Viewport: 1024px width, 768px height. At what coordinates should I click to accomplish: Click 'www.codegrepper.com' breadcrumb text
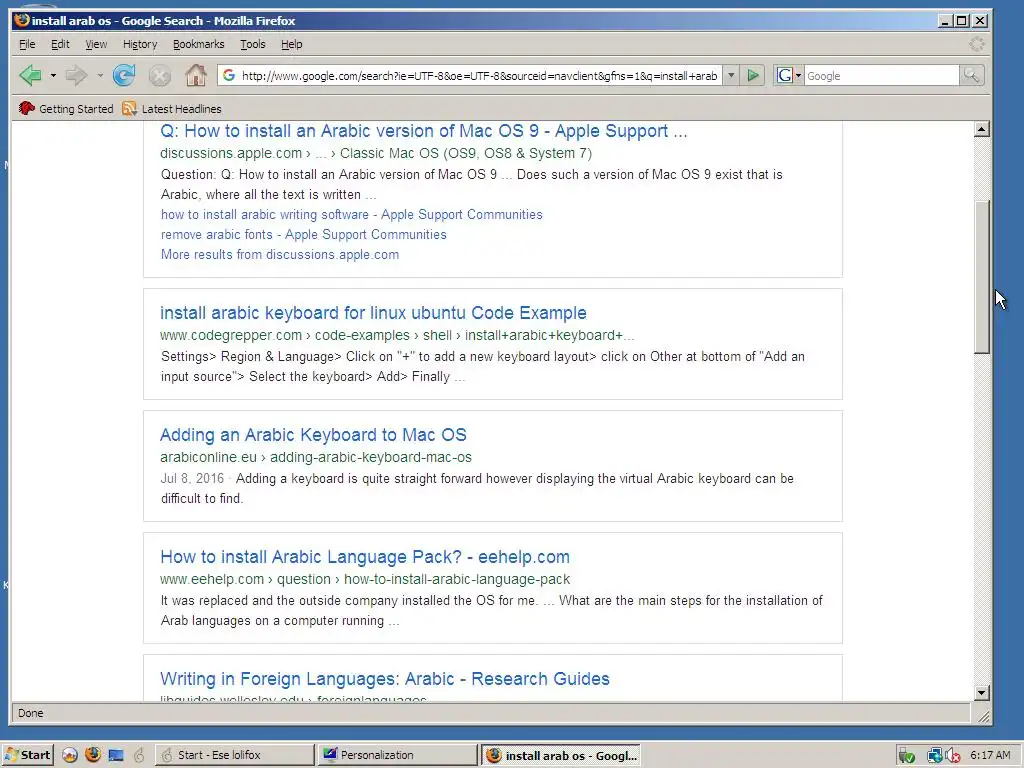coord(231,336)
